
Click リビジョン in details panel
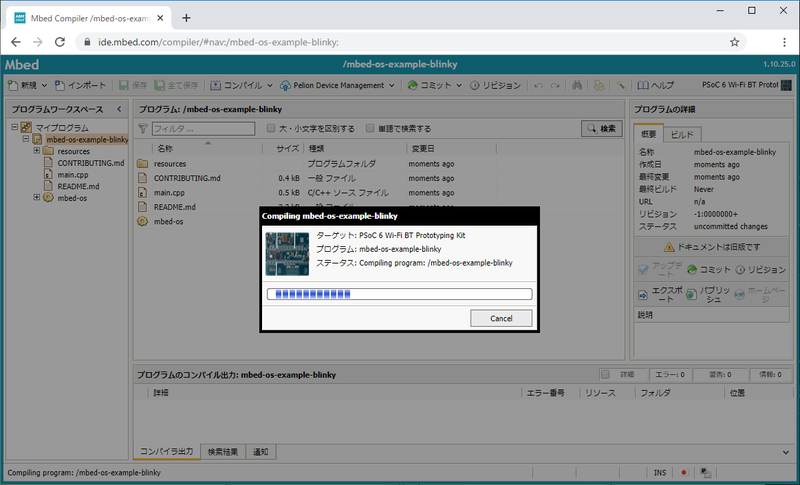[761, 269]
